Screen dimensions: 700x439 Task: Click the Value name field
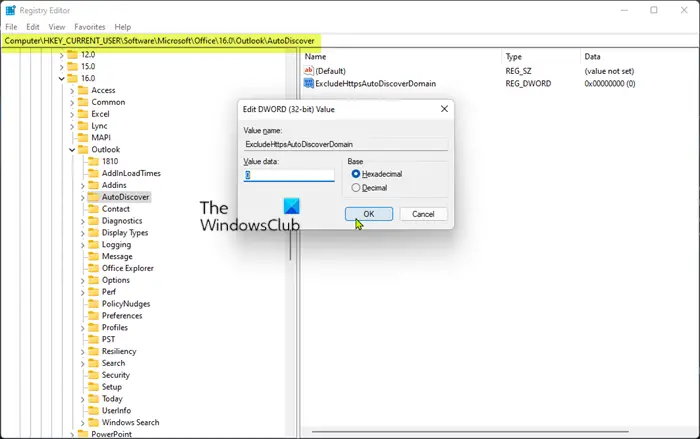pos(345,144)
